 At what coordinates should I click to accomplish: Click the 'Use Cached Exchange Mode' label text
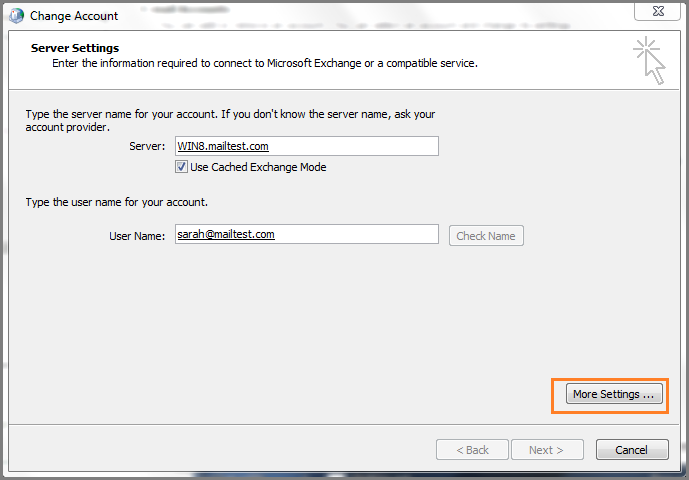pos(258,167)
